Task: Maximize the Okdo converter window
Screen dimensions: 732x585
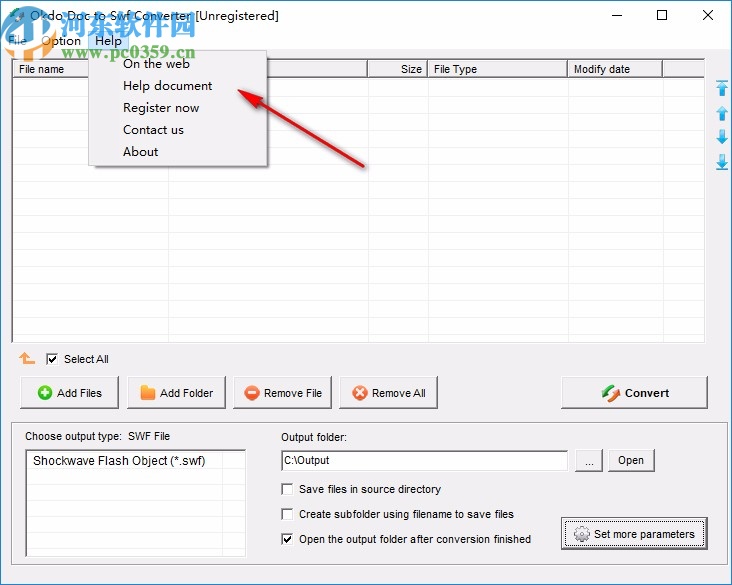Action: click(x=662, y=15)
